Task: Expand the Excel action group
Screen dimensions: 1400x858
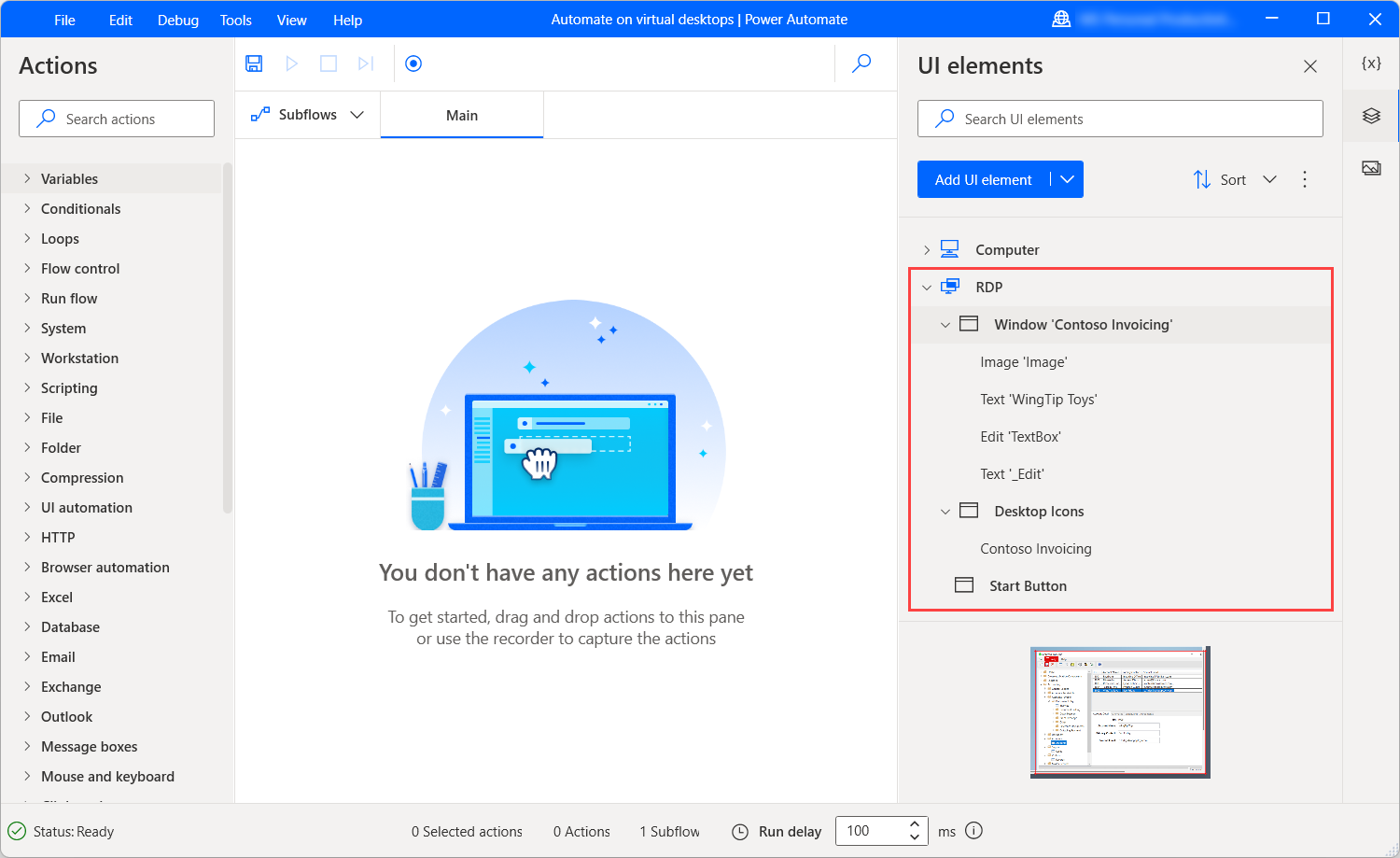Action: pos(27,597)
